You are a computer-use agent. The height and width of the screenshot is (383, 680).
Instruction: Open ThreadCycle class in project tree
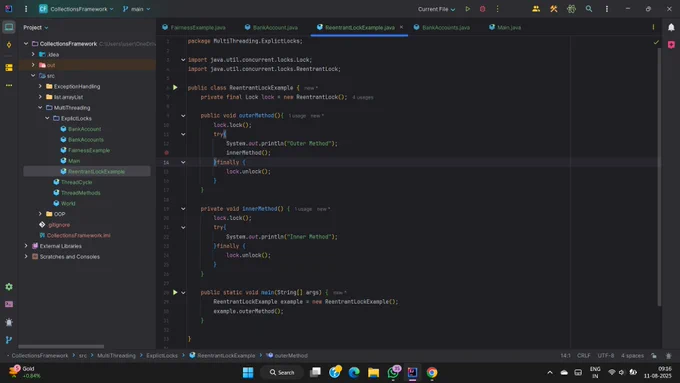pos(76,182)
